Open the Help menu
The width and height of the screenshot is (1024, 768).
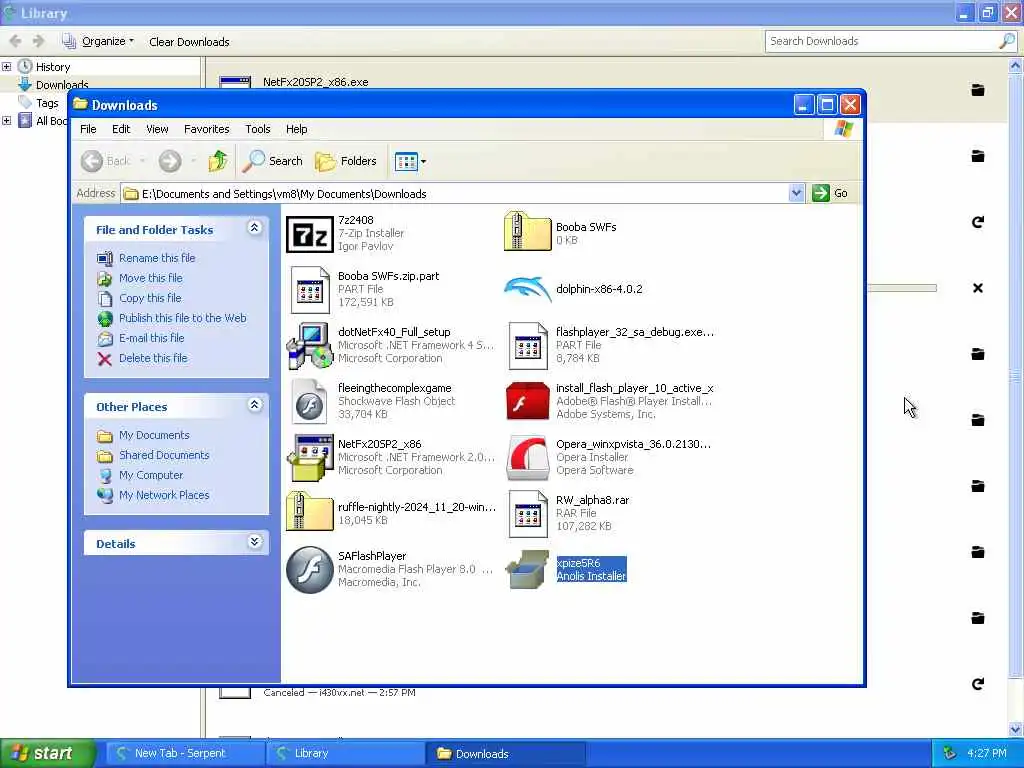(296, 129)
